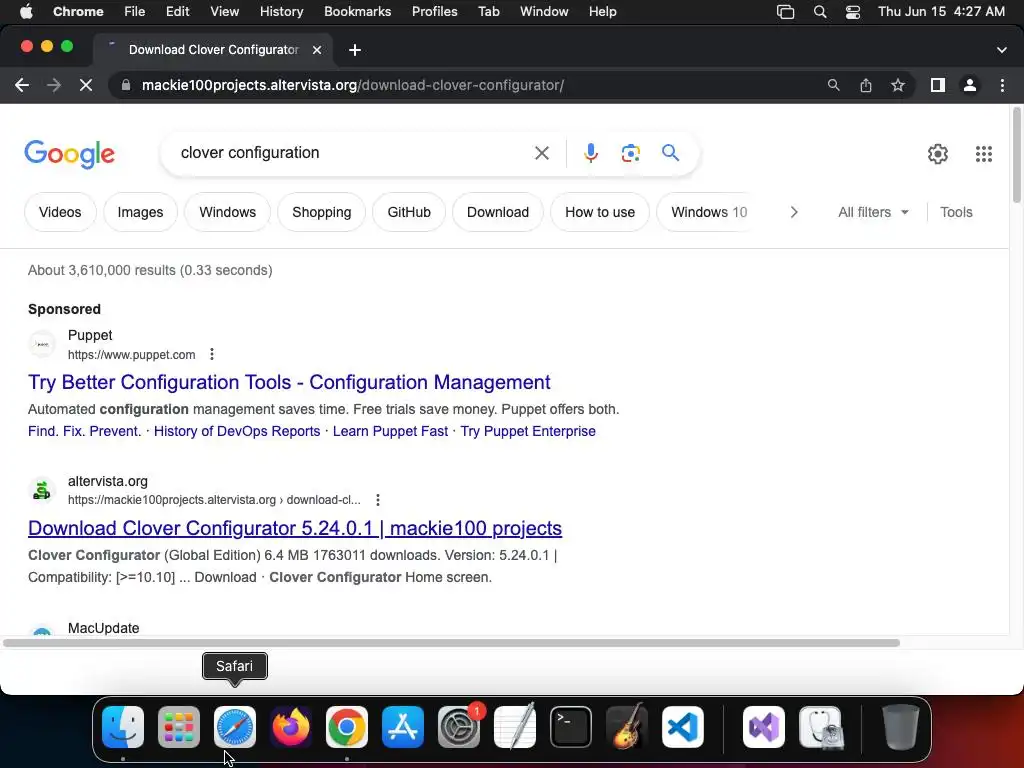This screenshot has width=1024, height=768.
Task: Open GarageBand from the dock
Action: click(627, 726)
